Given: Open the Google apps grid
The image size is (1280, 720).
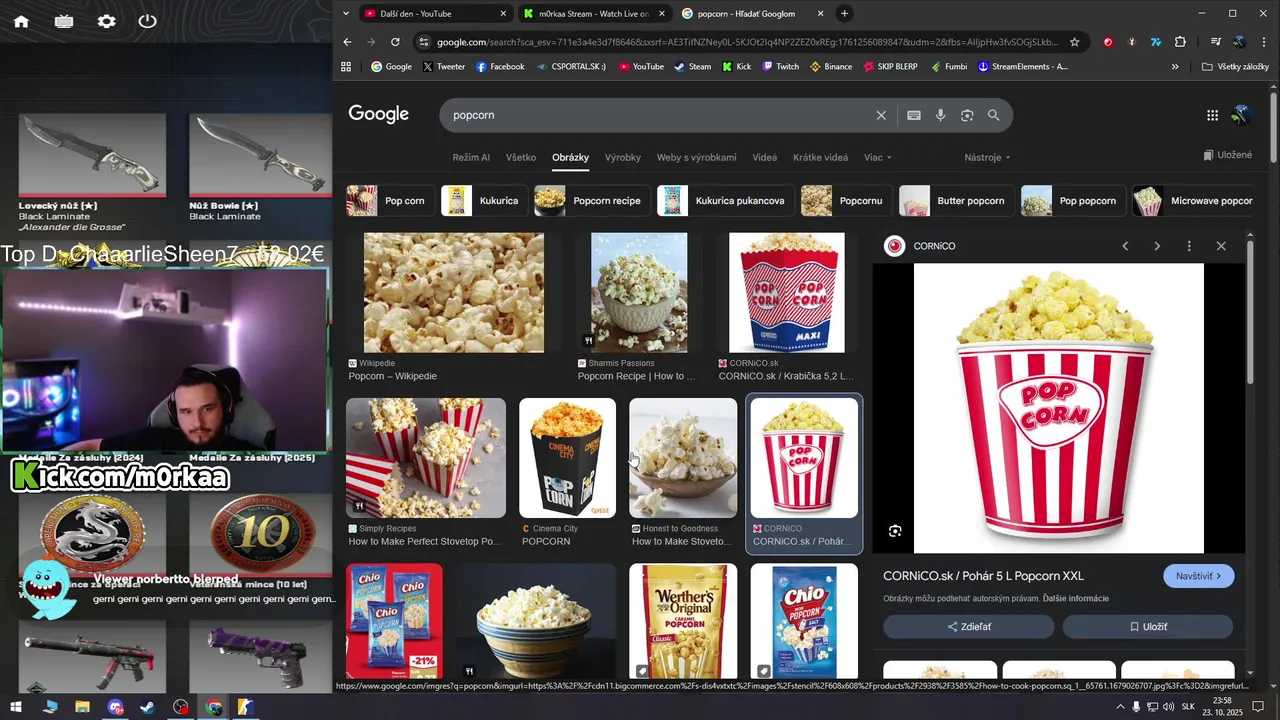Looking at the screenshot, I should tap(1212, 115).
